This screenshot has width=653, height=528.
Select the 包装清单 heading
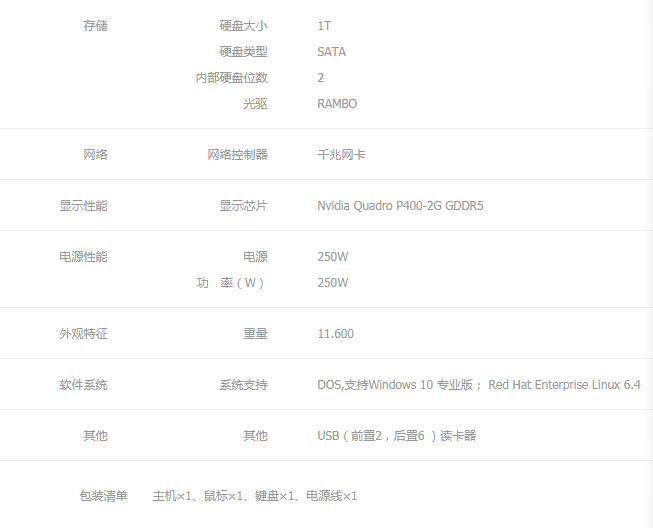103,496
